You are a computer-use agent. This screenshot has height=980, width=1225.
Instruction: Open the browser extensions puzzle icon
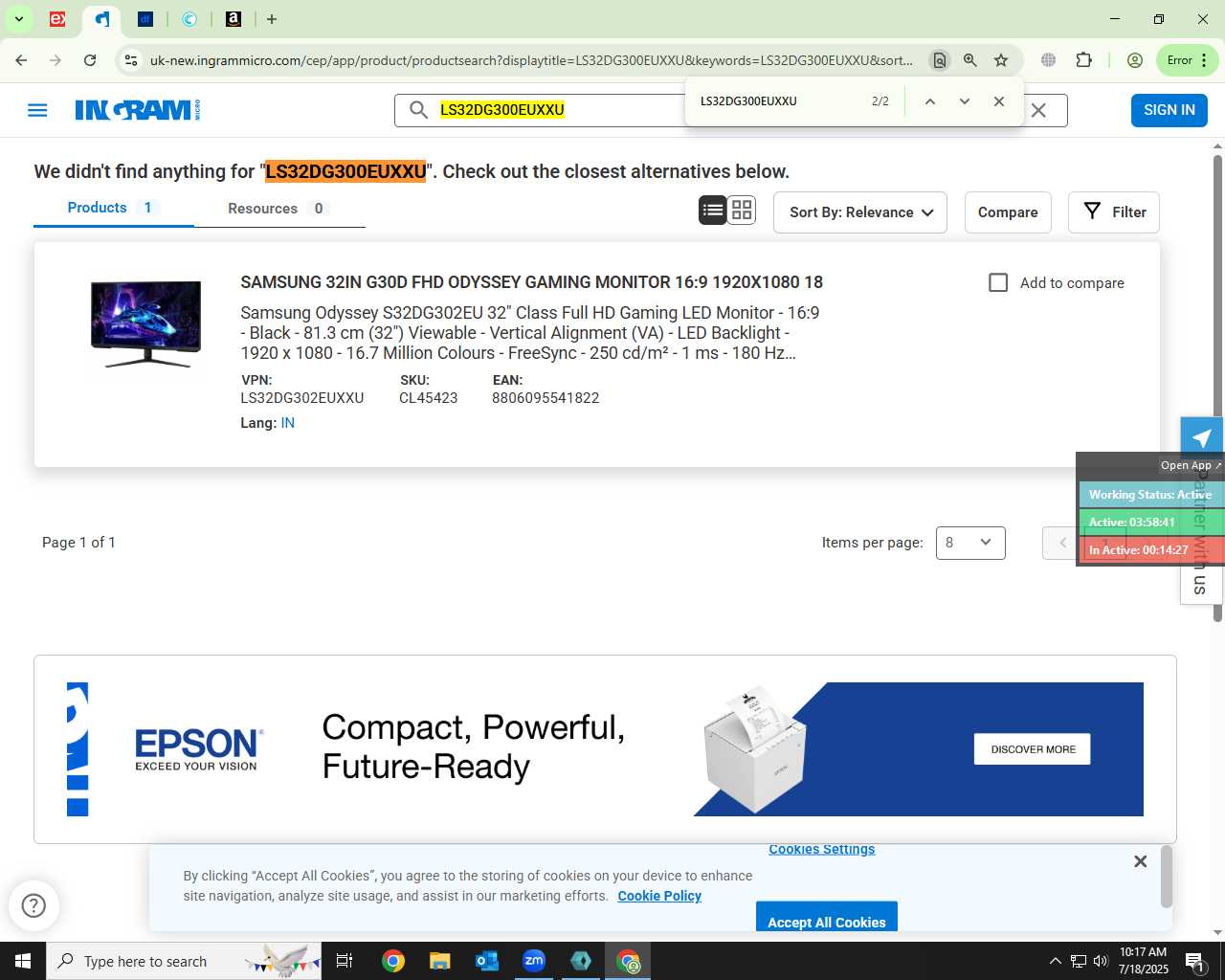[x=1083, y=60]
